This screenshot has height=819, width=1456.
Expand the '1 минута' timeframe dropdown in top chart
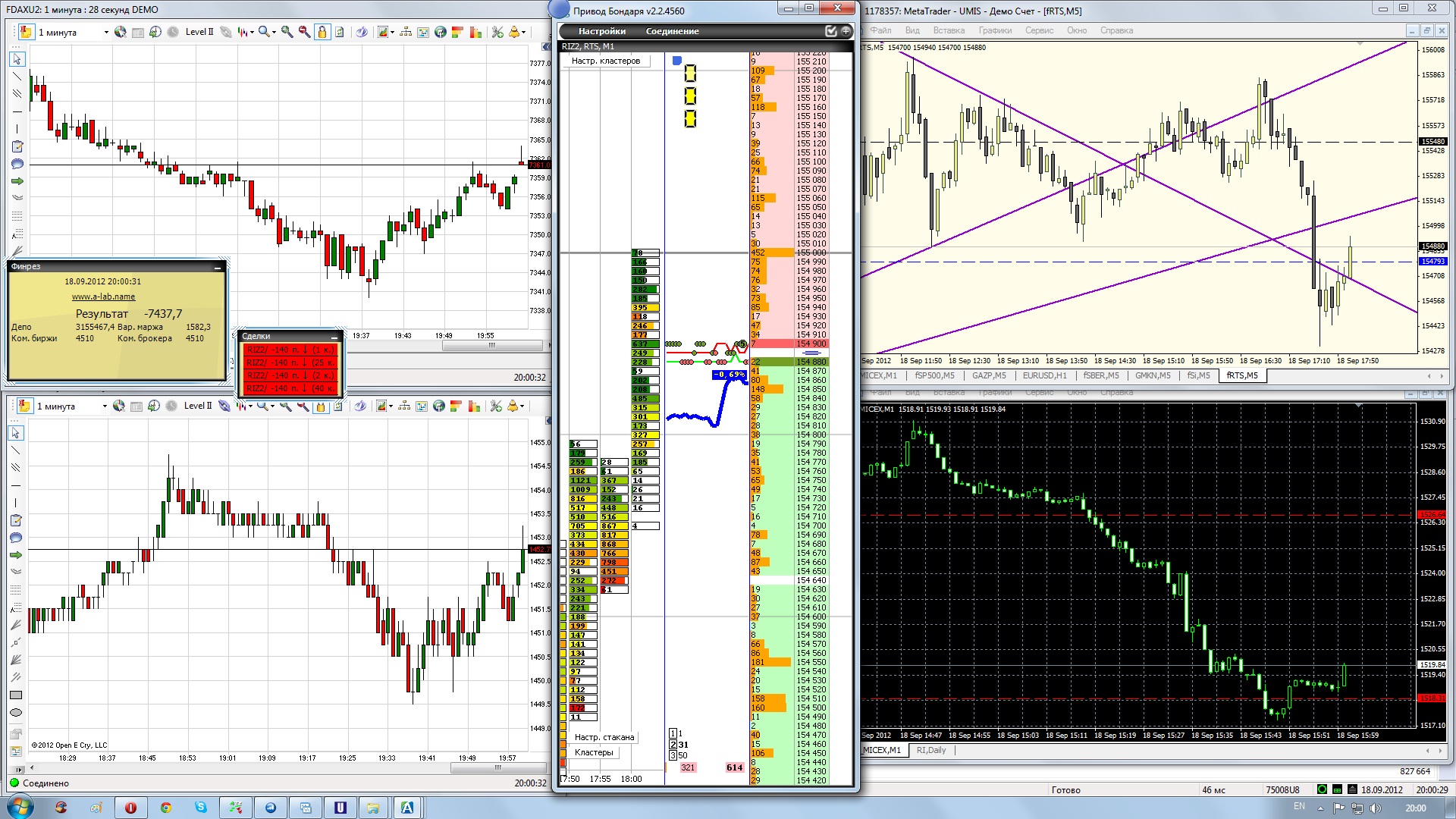[x=105, y=32]
